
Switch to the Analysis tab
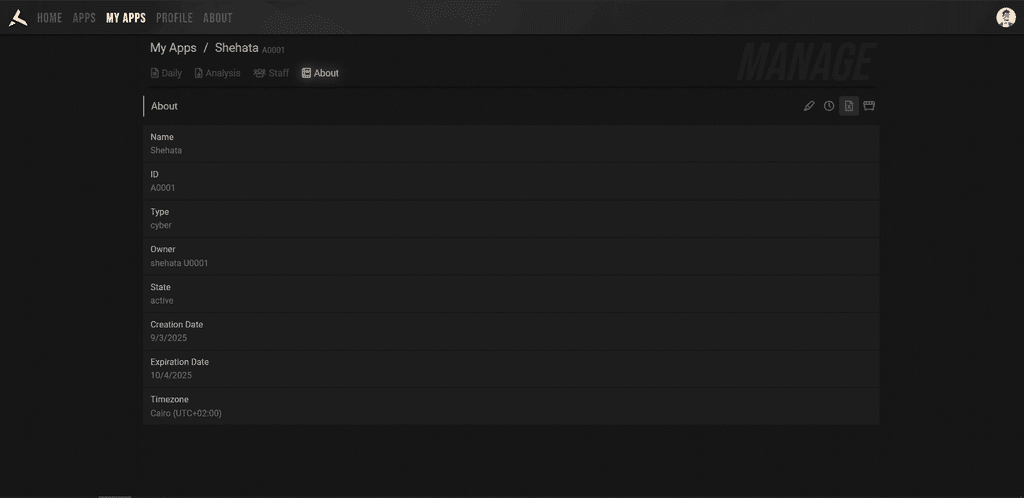click(217, 73)
